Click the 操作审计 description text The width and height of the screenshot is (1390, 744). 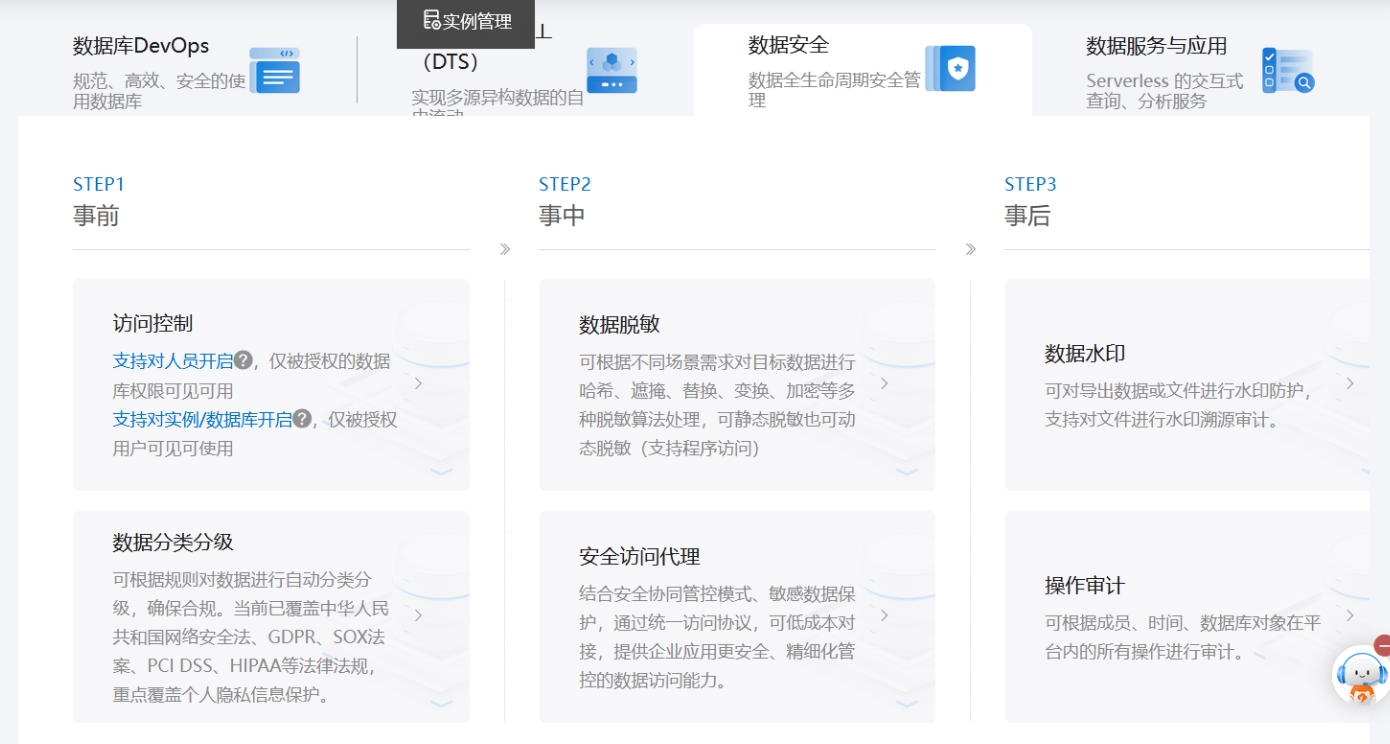point(1183,637)
